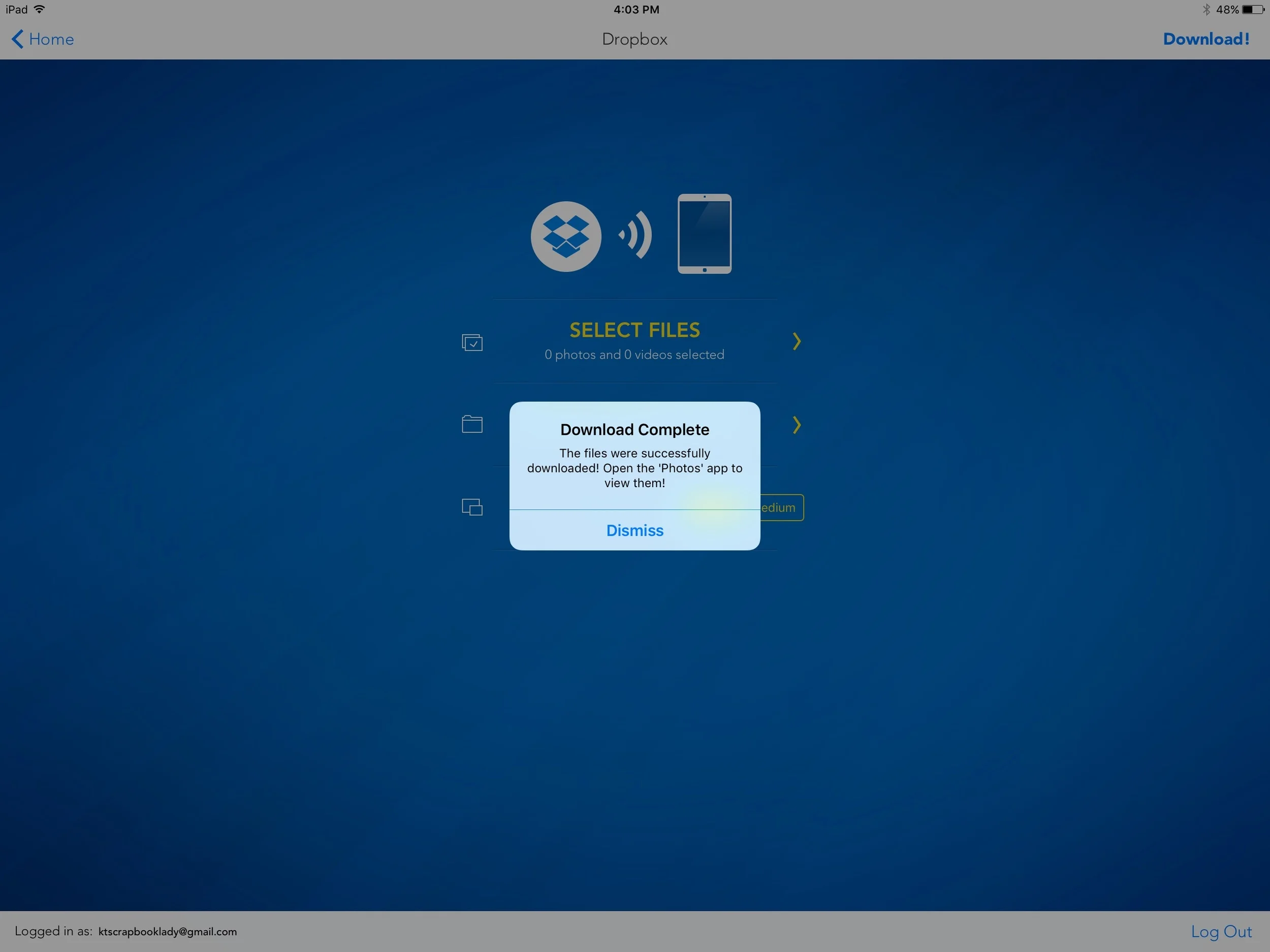The image size is (1270, 952).
Task: Open the SELECT FILES option
Action: point(634,341)
